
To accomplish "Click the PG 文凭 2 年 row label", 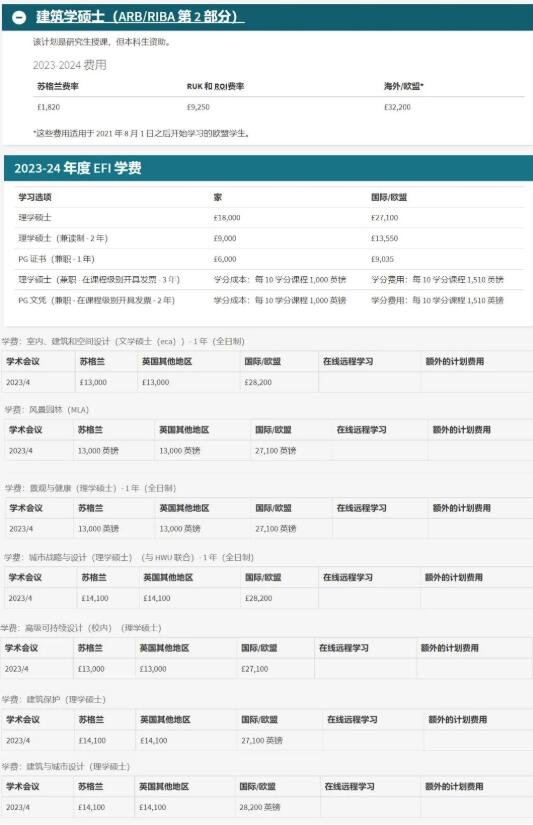I will 96,300.
